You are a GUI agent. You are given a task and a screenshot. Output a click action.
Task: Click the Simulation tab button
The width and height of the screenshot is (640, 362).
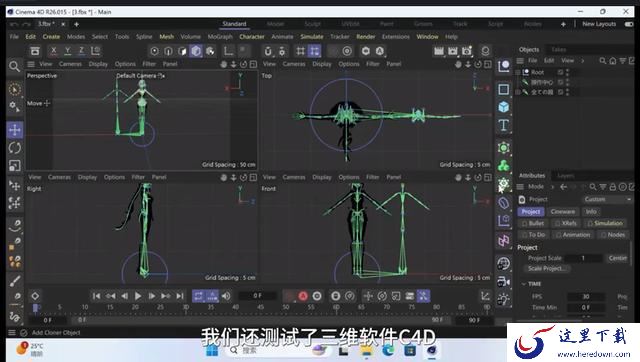[605, 223]
